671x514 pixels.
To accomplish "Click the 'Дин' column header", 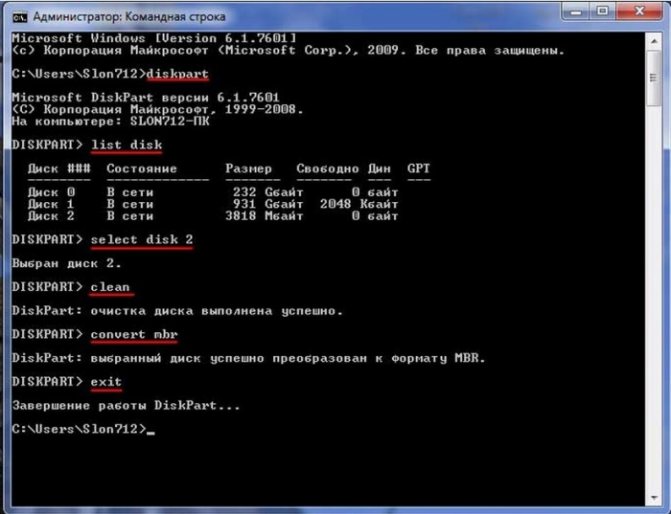I will tap(379, 169).
